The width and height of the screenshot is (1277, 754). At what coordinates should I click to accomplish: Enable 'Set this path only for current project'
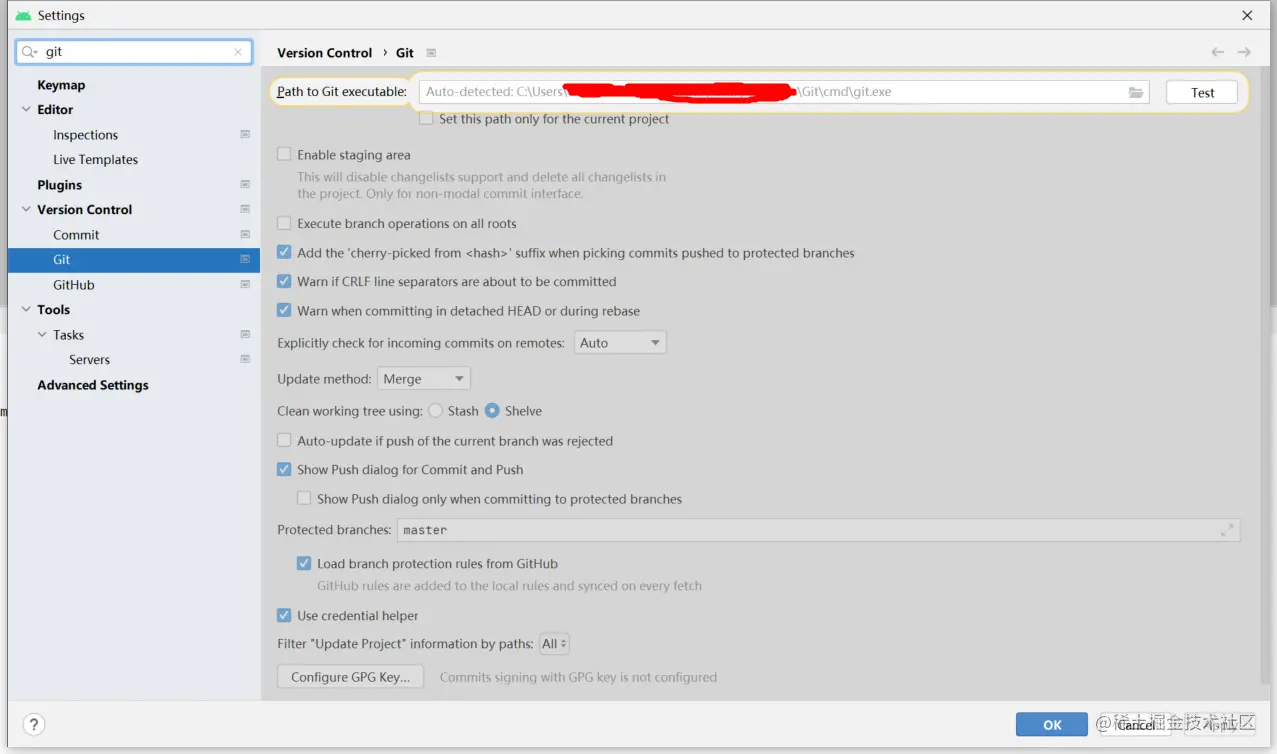point(426,118)
